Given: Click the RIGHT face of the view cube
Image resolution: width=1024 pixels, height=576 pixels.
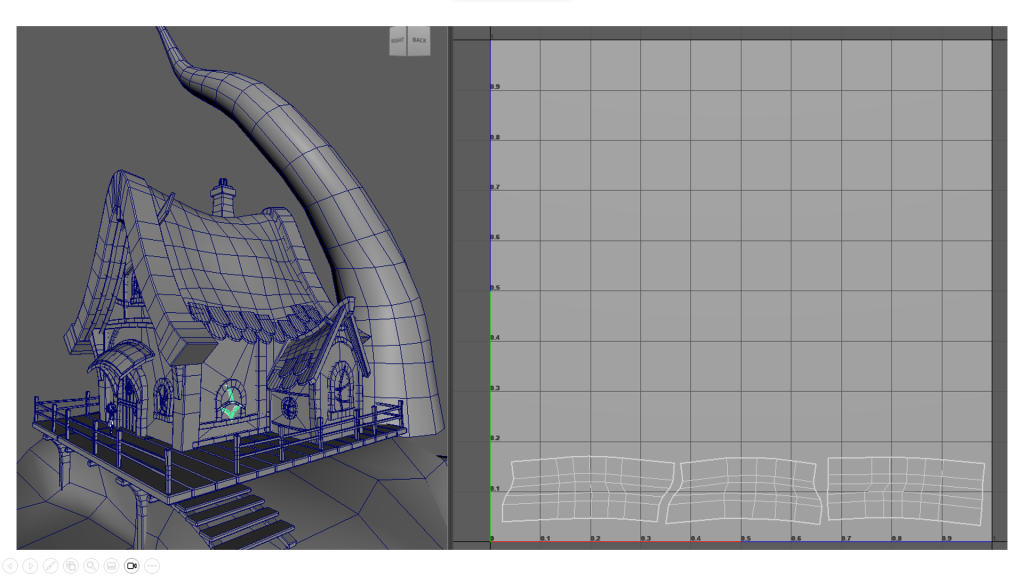Looking at the screenshot, I should coord(398,41).
